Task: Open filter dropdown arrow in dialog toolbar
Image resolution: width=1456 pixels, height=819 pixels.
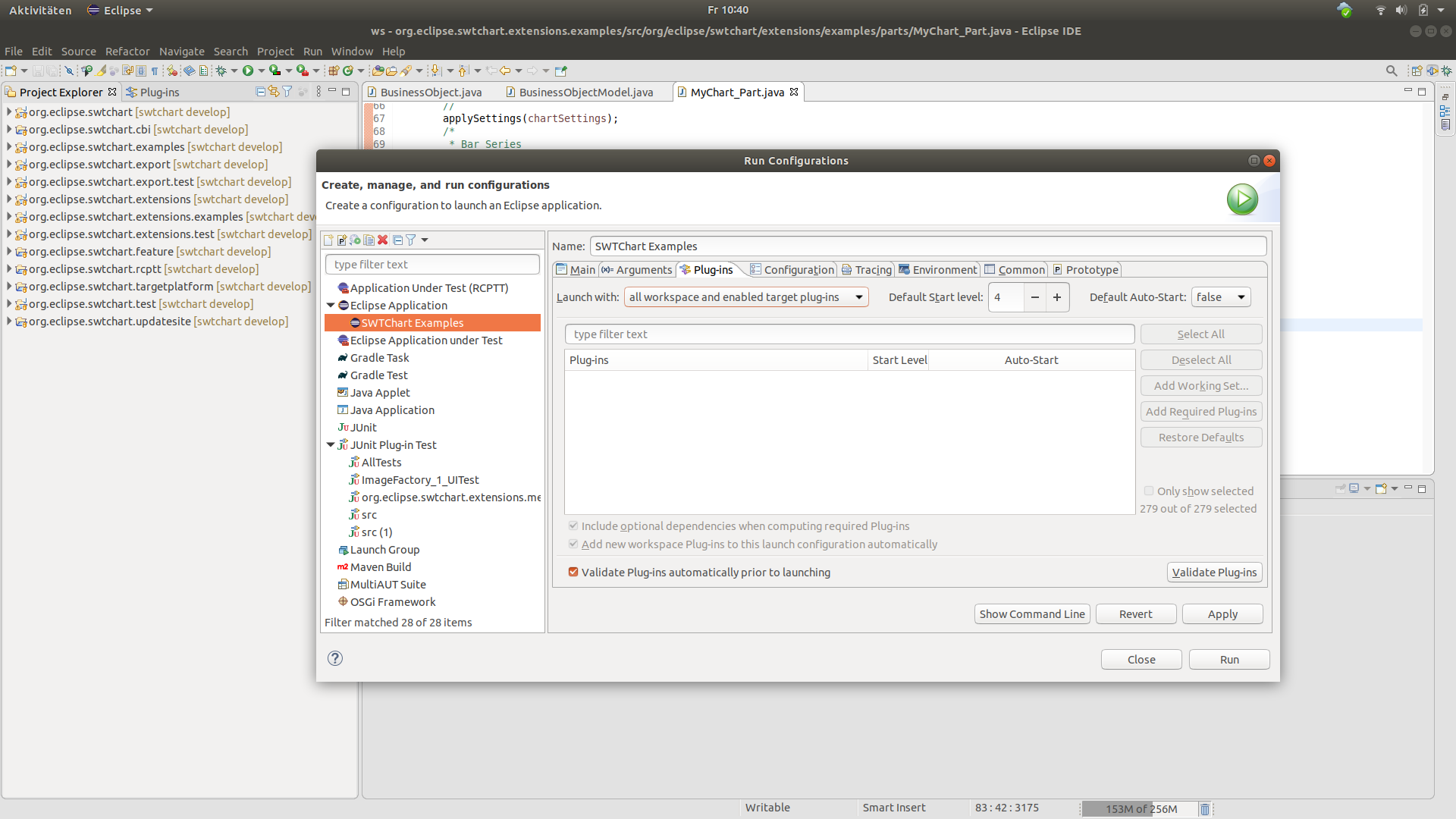Action: click(x=425, y=240)
